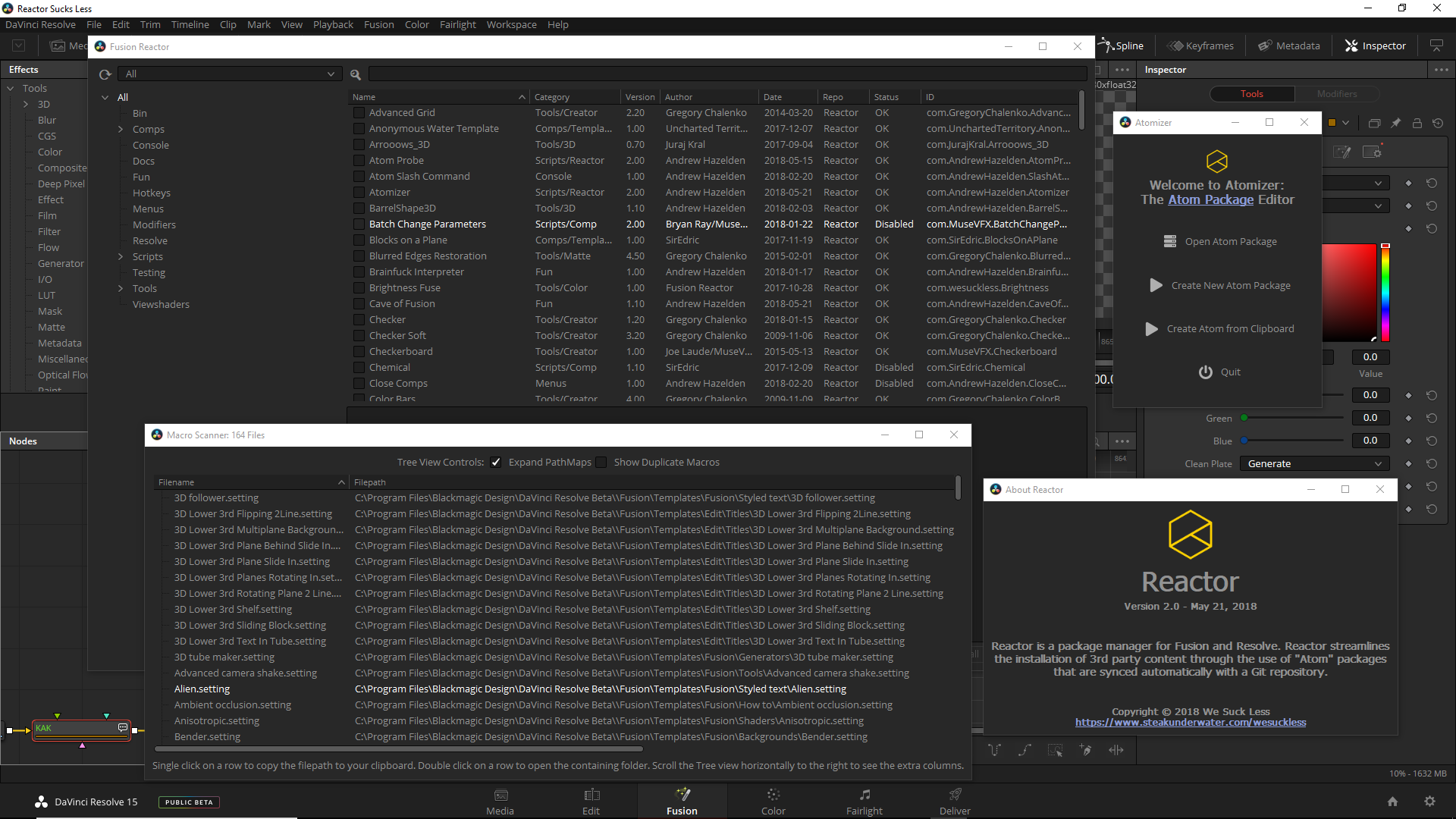
Task: Select the insert-and-modify pen tool
Action: [1085, 750]
